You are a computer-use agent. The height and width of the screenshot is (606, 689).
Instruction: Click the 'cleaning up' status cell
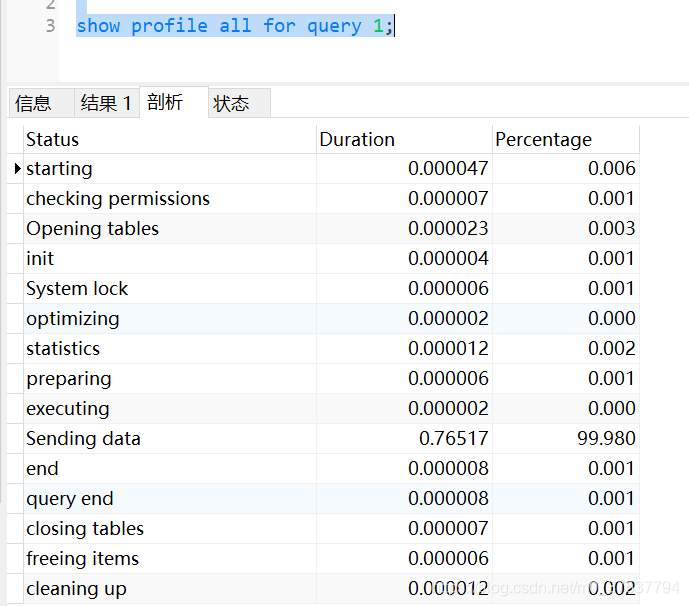click(x=170, y=588)
